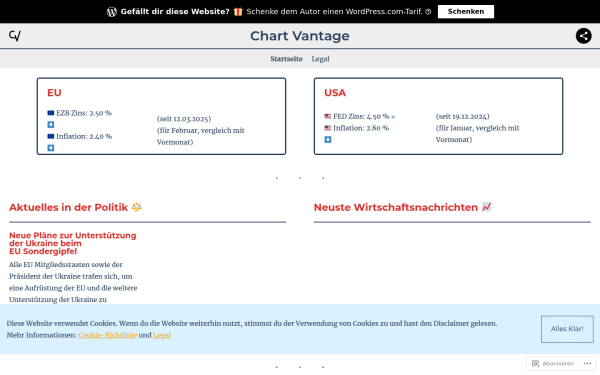Click the down arrow below EU Inflation

point(51,148)
